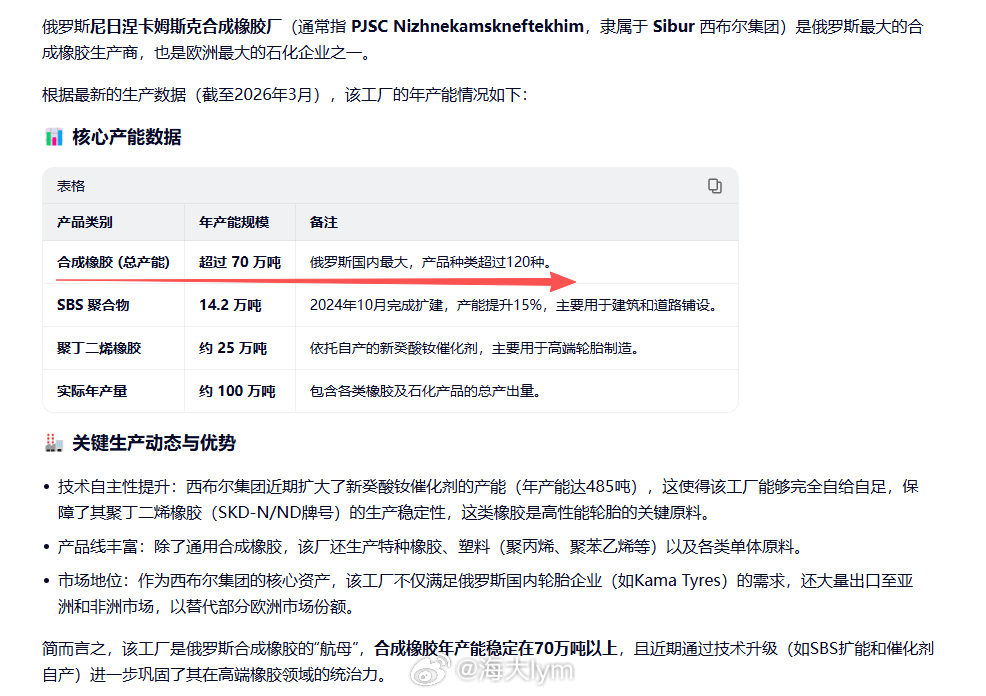
Task: Select the 超过 70 万吨 cell
Action: coord(240,262)
